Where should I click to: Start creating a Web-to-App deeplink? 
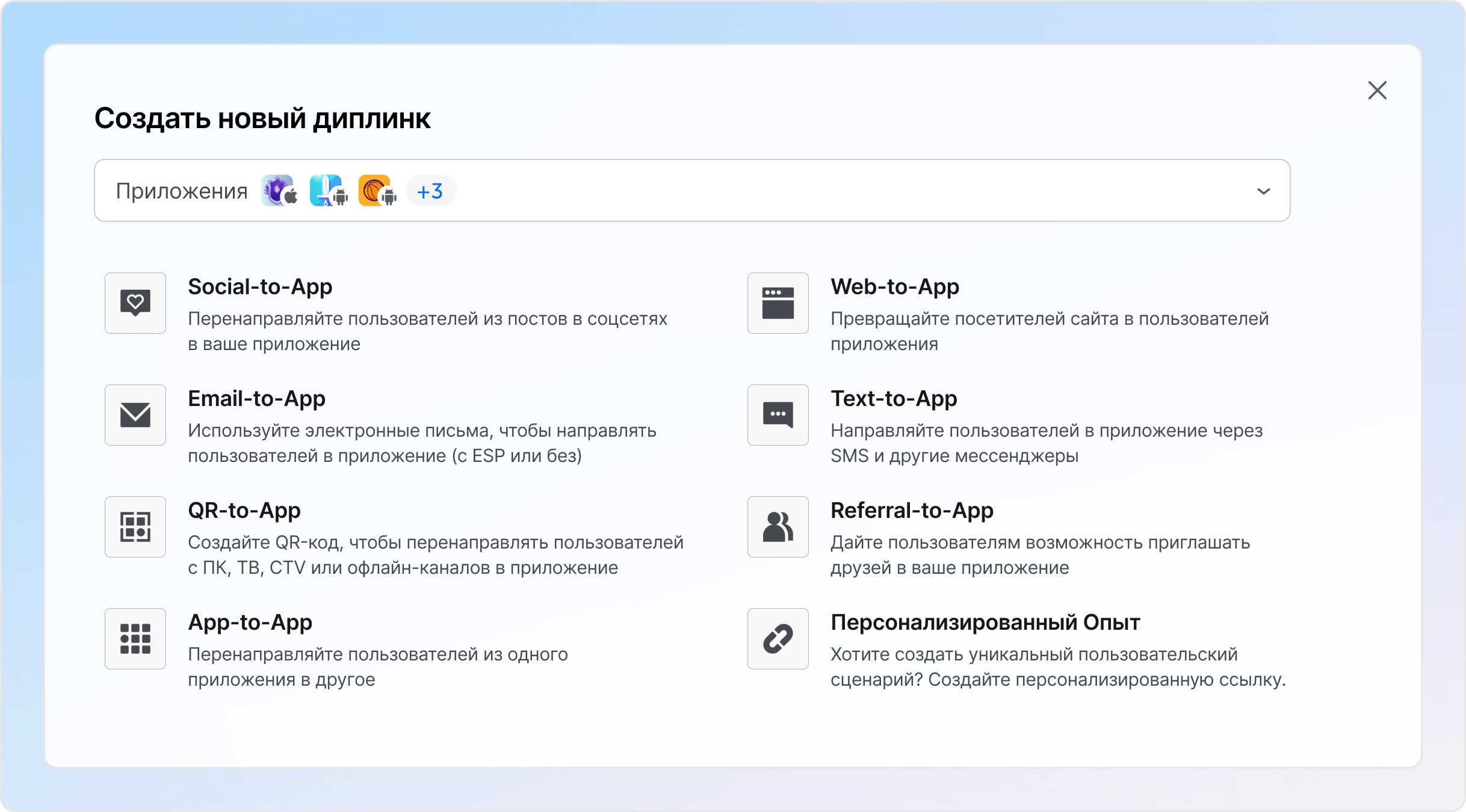click(895, 287)
